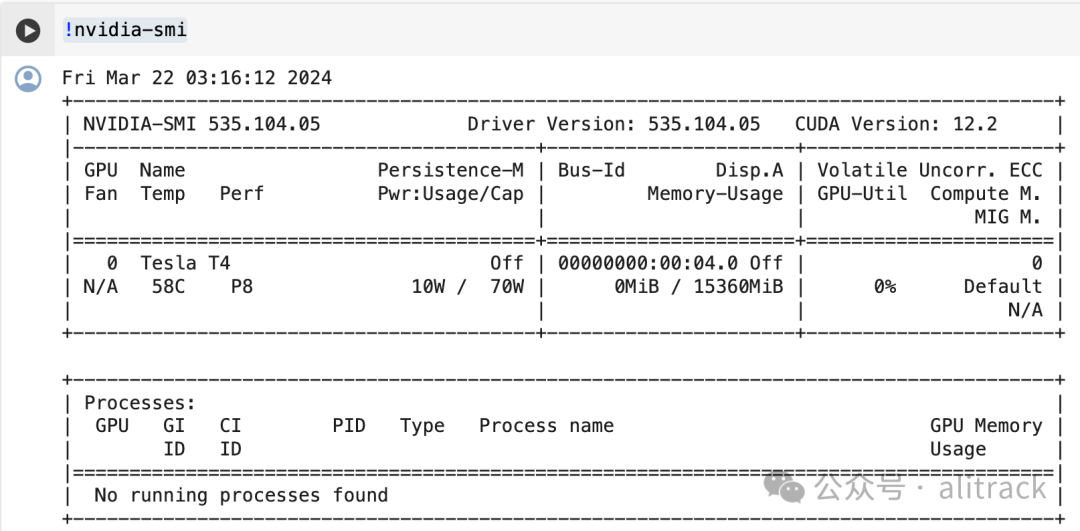
Task: Click the Tesla T4 GPU name
Action: (185, 263)
